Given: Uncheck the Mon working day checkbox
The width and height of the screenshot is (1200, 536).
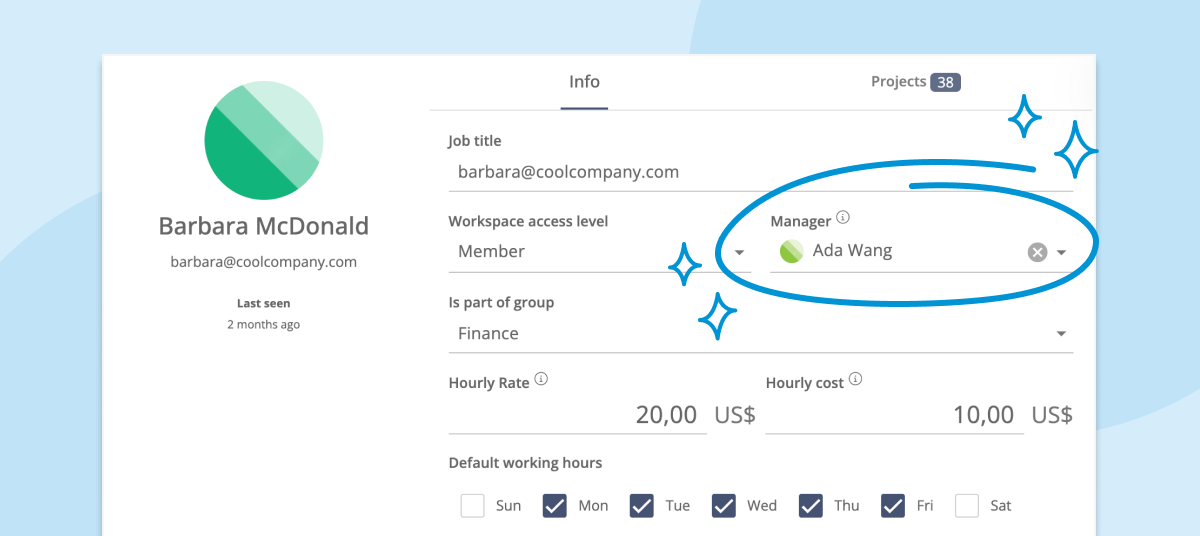Looking at the screenshot, I should (555, 505).
